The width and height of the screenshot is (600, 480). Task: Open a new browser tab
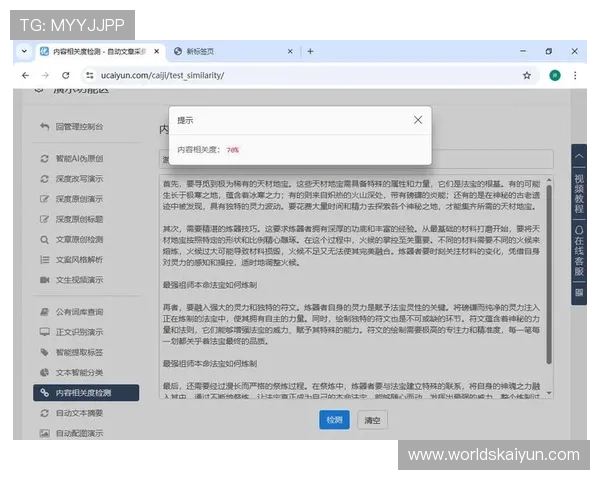tap(310, 51)
